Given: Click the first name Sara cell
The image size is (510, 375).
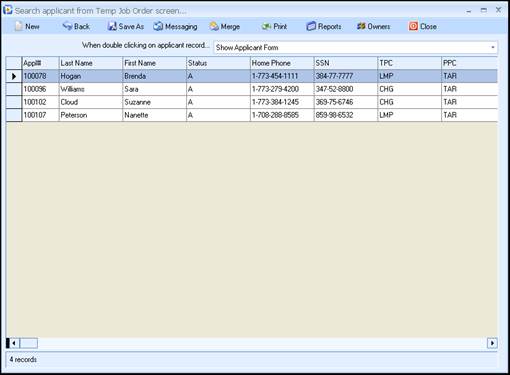Looking at the screenshot, I should [x=154, y=89].
